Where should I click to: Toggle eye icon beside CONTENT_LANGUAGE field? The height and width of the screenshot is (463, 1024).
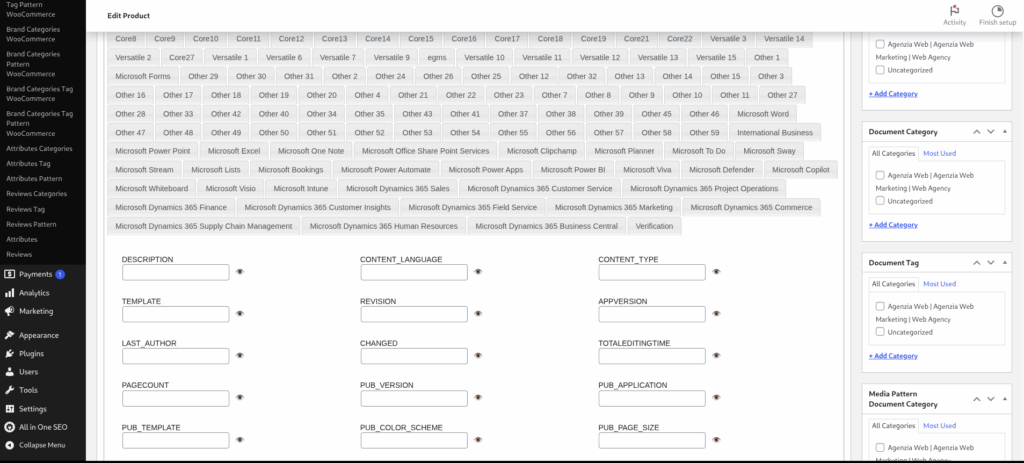(x=478, y=272)
